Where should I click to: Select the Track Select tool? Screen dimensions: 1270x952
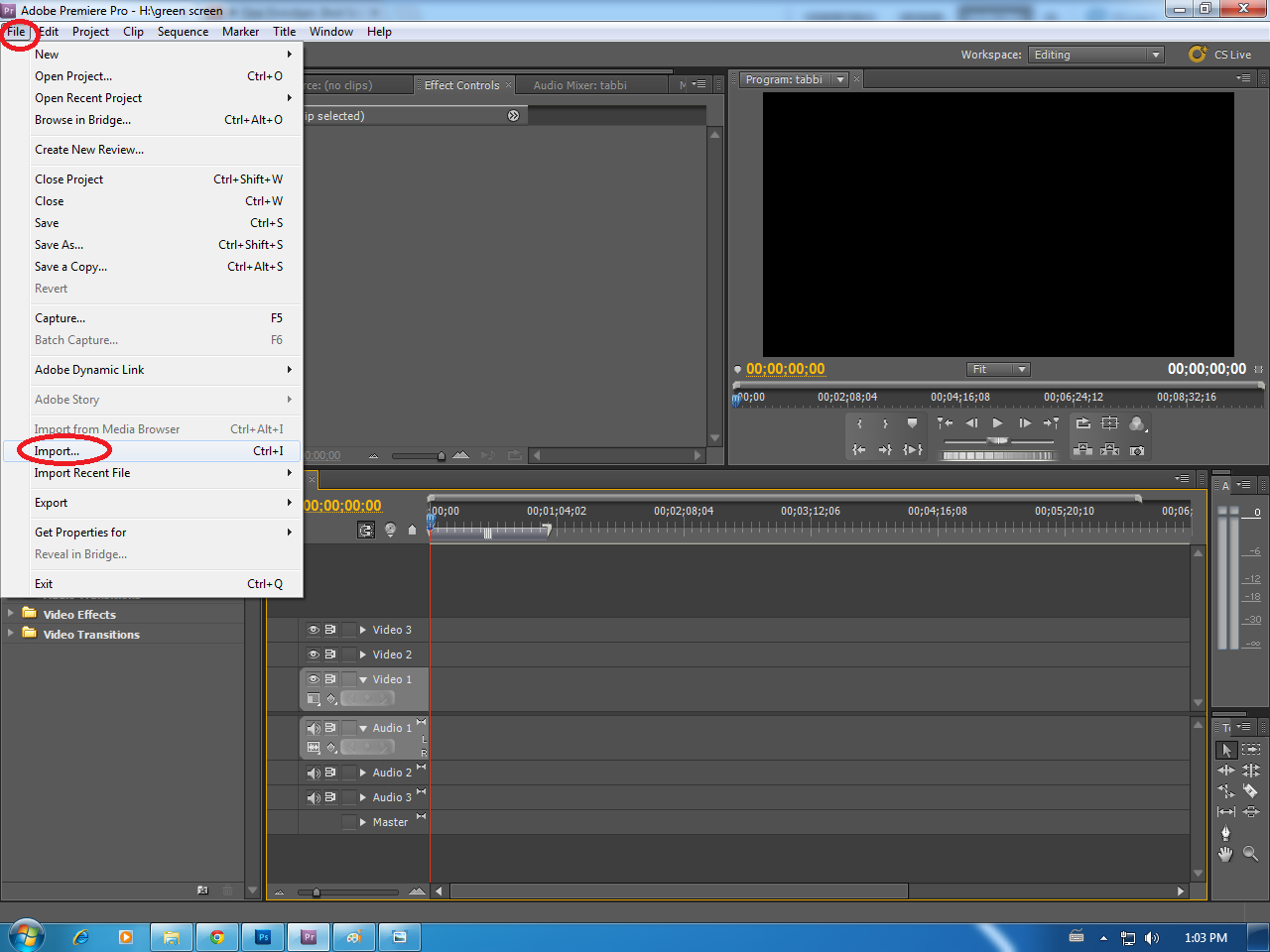tap(1251, 750)
